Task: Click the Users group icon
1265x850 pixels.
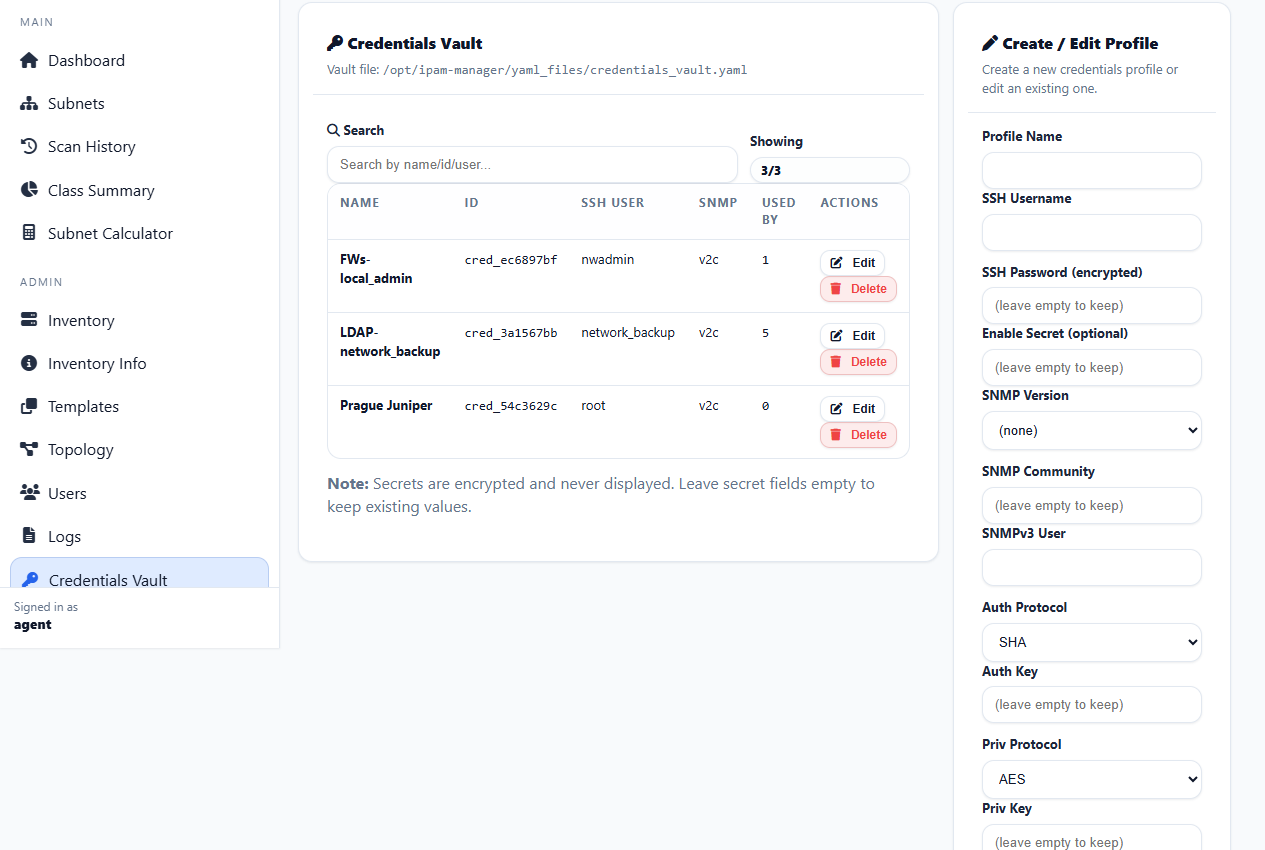Action: click(x=29, y=493)
